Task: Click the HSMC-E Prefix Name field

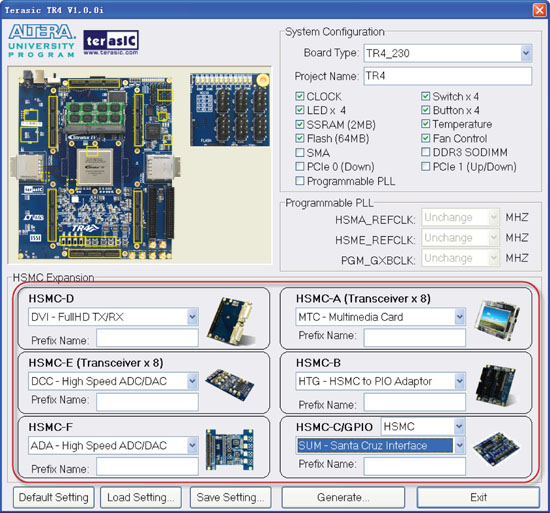Action: point(147,401)
